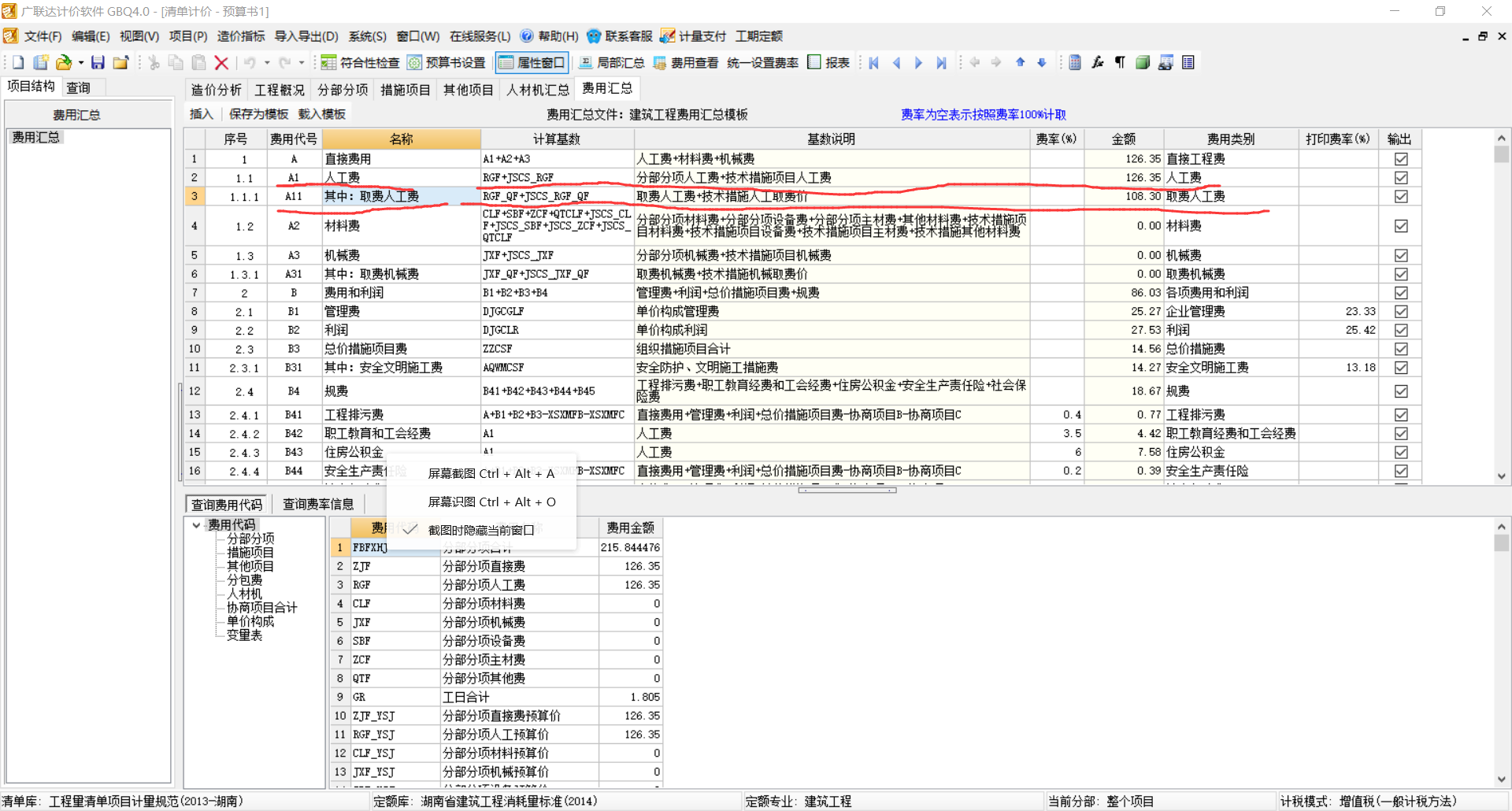The image size is (1512, 811).
Task: Click the upper table scrollbar down arrow
Action: (x=1502, y=476)
